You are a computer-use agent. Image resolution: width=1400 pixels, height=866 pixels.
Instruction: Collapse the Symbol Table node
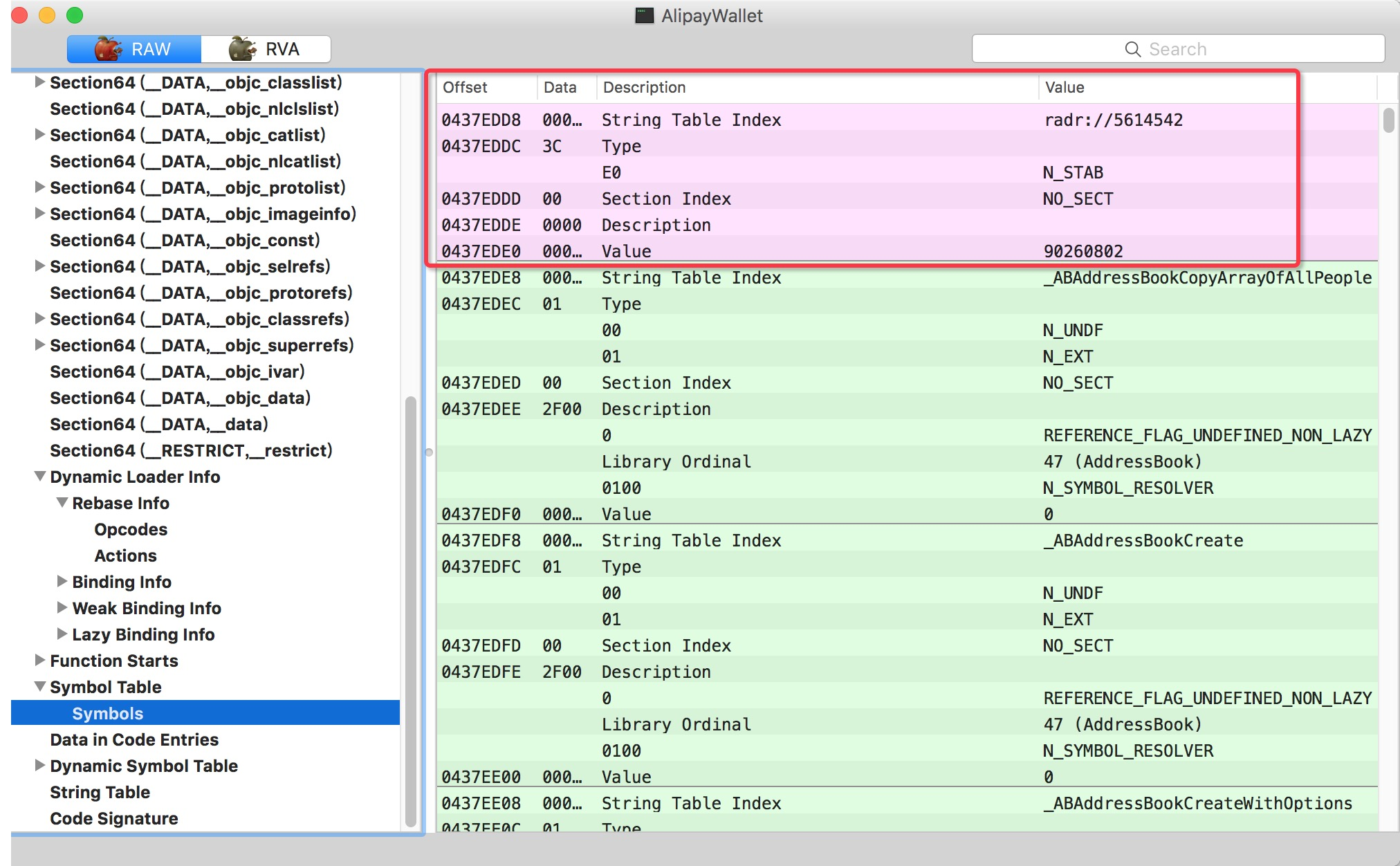(x=40, y=687)
